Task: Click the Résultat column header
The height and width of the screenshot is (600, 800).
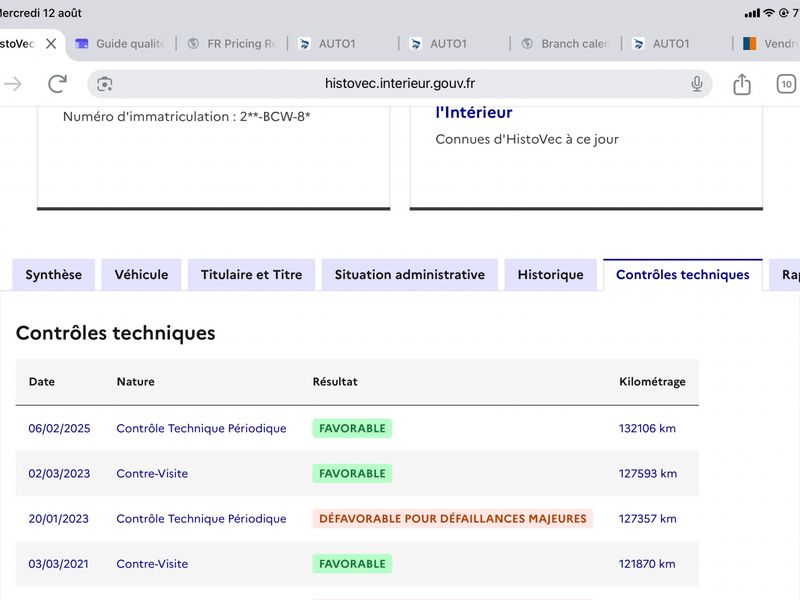Action: point(335,382)
